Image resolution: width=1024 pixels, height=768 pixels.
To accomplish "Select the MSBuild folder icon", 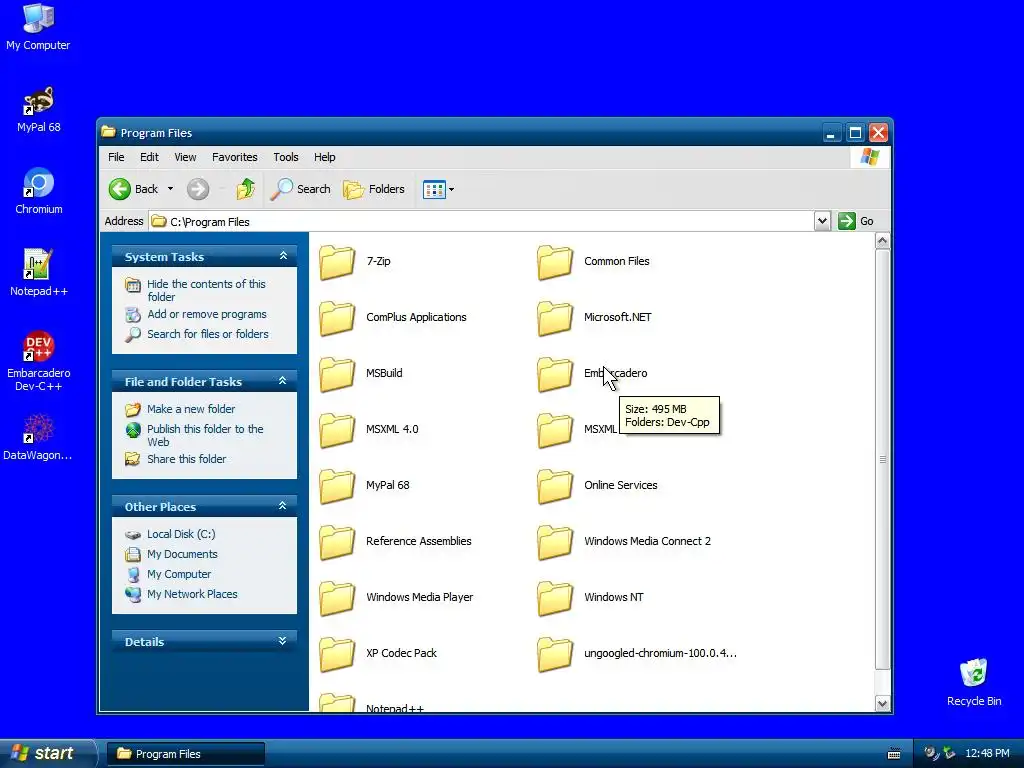I will (x=337, y=375).
